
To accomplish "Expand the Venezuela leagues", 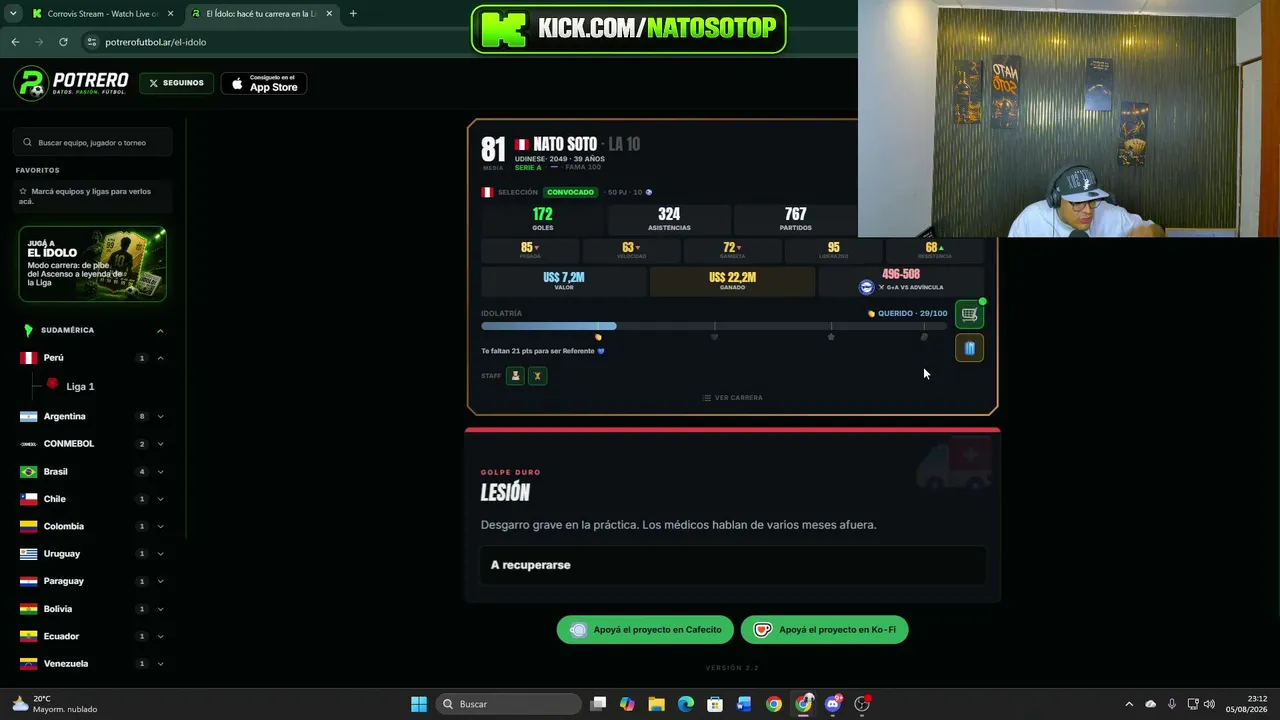I will (x=160, y=664).
